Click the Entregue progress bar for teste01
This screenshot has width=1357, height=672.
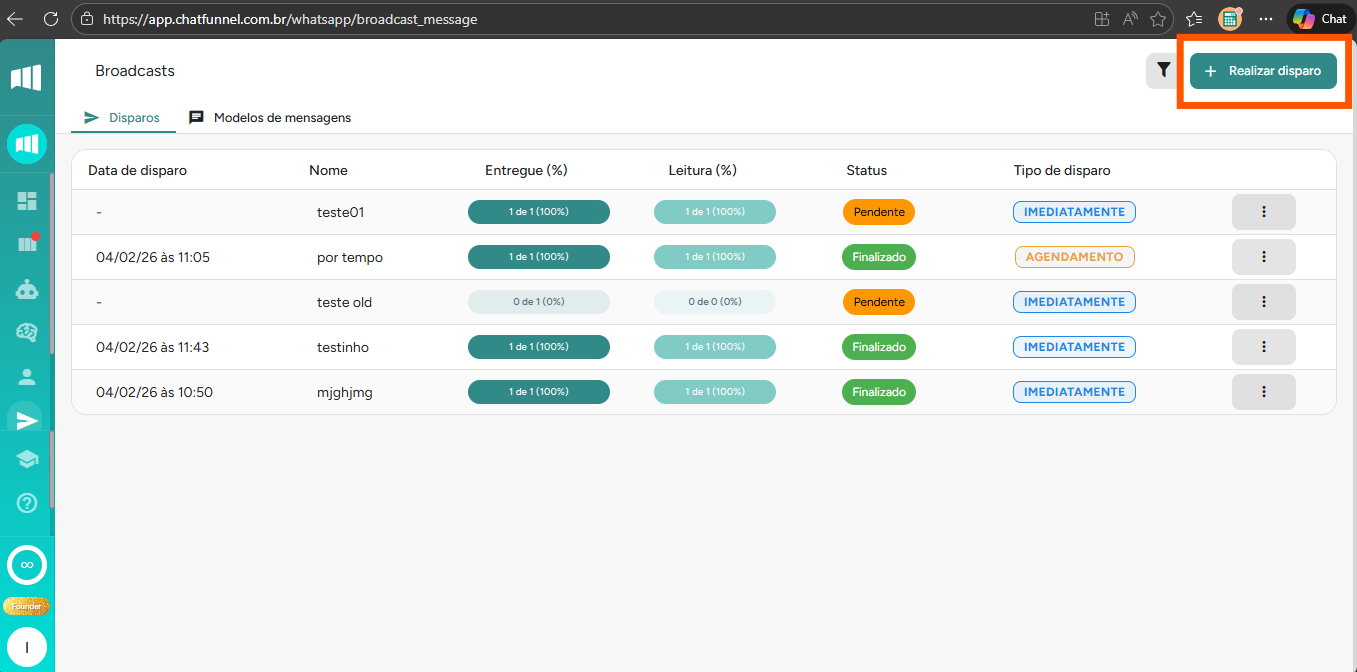539,212
